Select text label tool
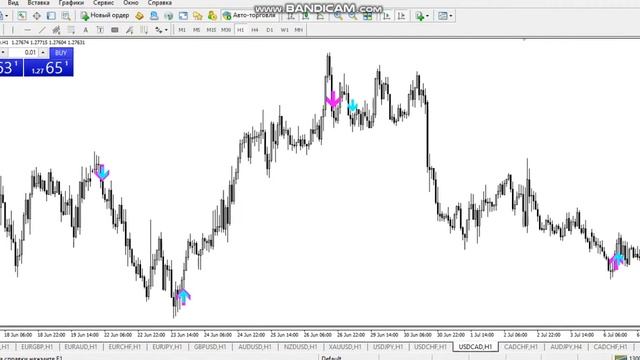This screenshot has height=360, width=640. click(x=100, y=30)
